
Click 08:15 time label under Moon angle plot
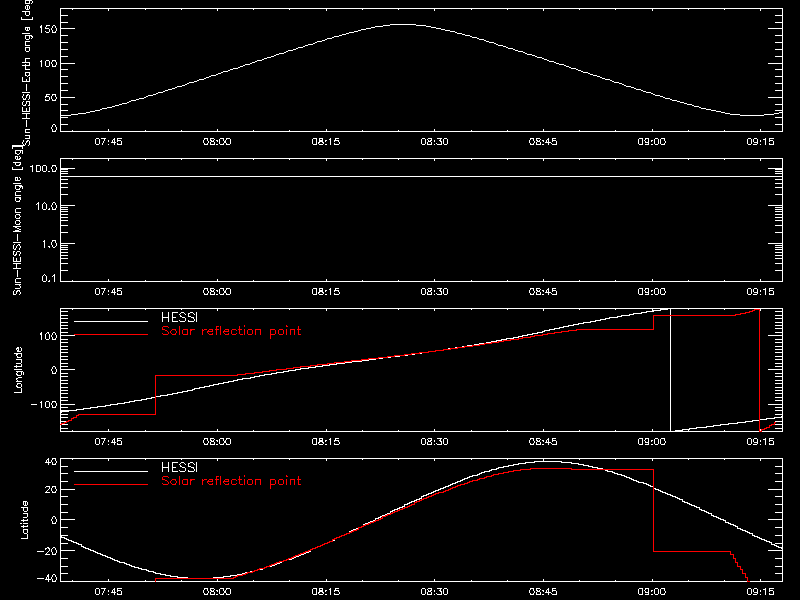[326, 292]
